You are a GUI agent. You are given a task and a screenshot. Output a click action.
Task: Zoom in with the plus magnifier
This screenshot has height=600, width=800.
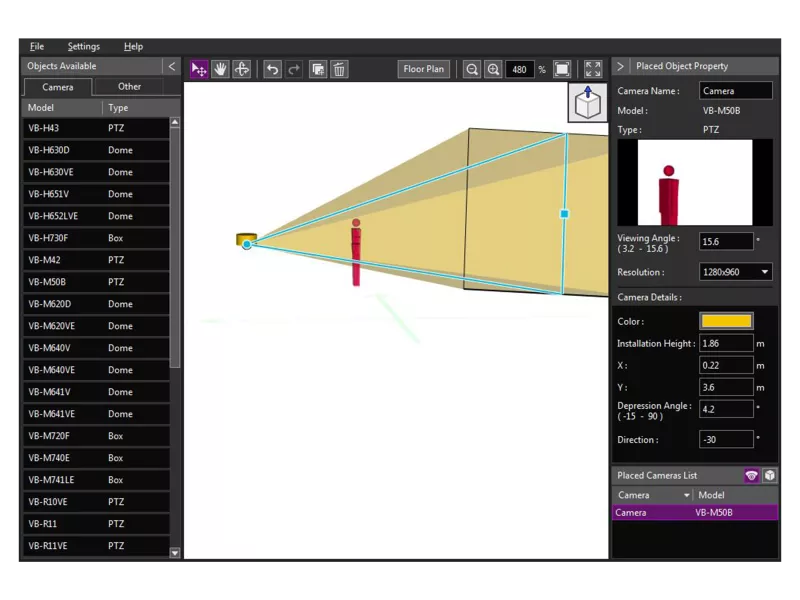[493, 69]
